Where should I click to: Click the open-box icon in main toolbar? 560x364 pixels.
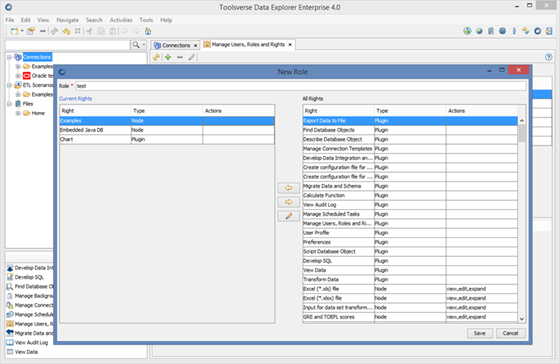31,31
